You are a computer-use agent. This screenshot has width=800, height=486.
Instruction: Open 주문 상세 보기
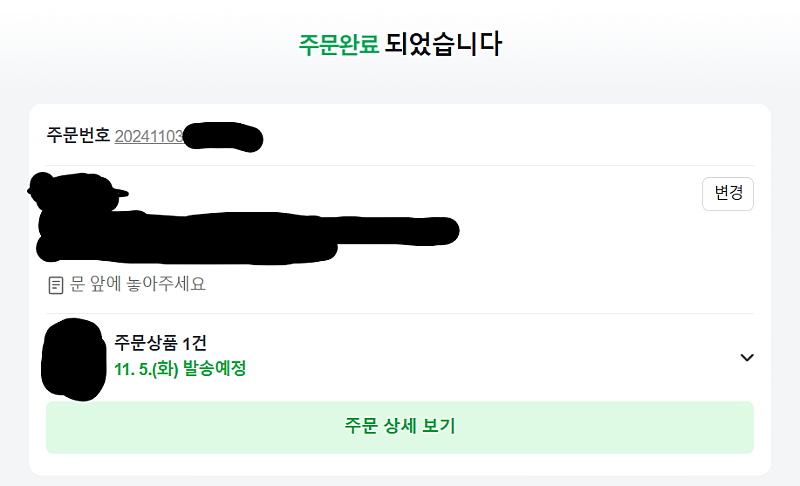coord(400,427)
